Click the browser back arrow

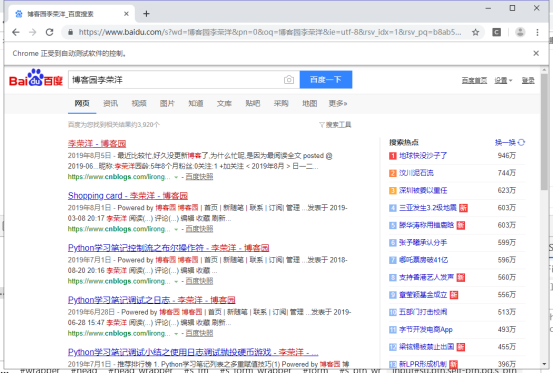[16, 32]
